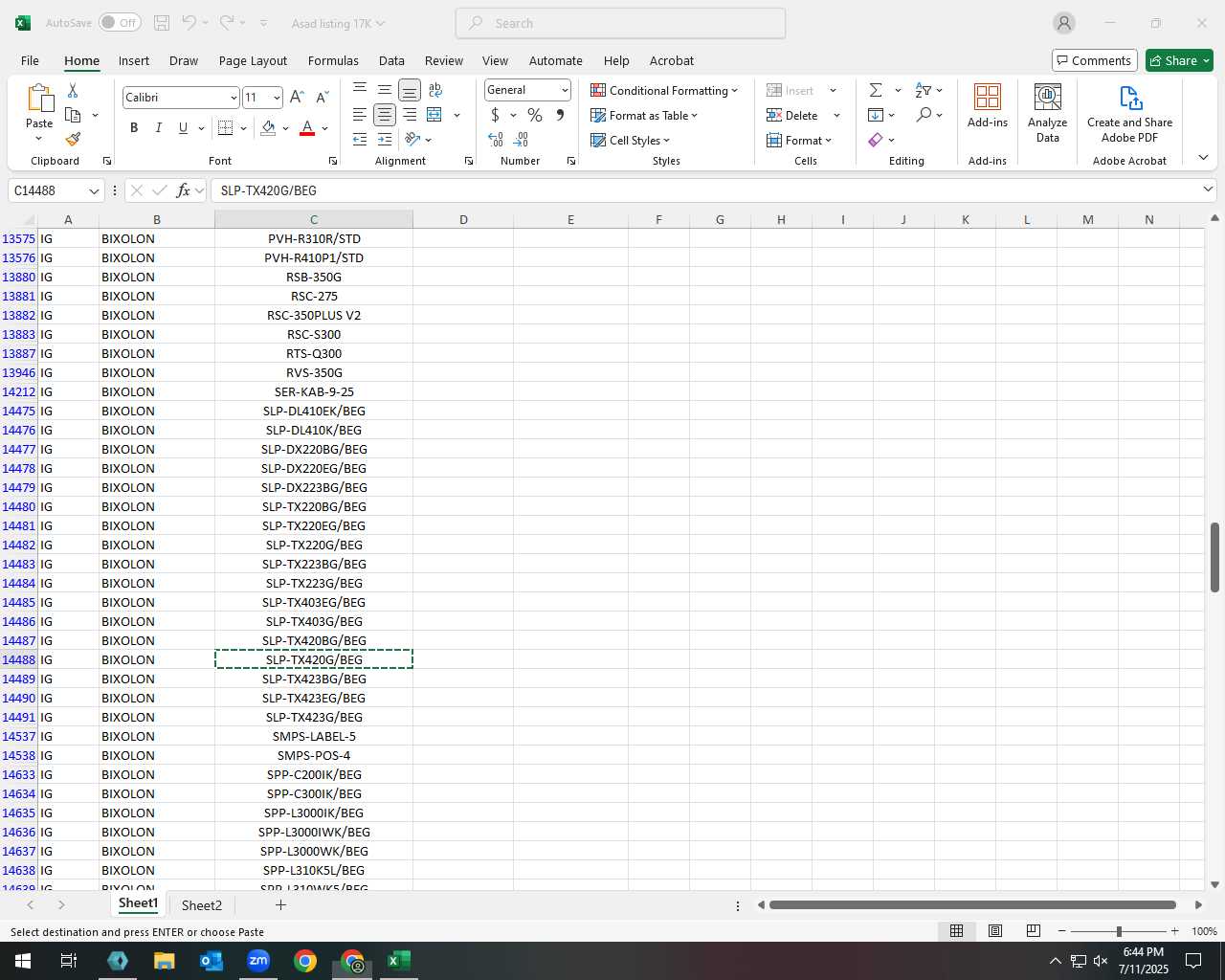Click the Merge & Center icon

click(434, 115)
